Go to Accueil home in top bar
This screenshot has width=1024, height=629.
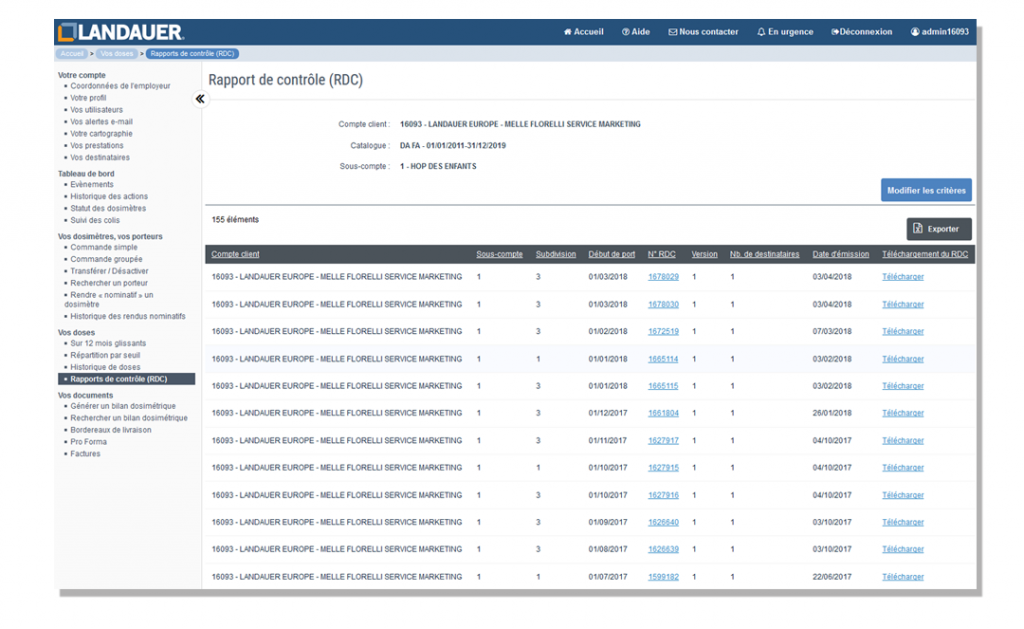584,32
